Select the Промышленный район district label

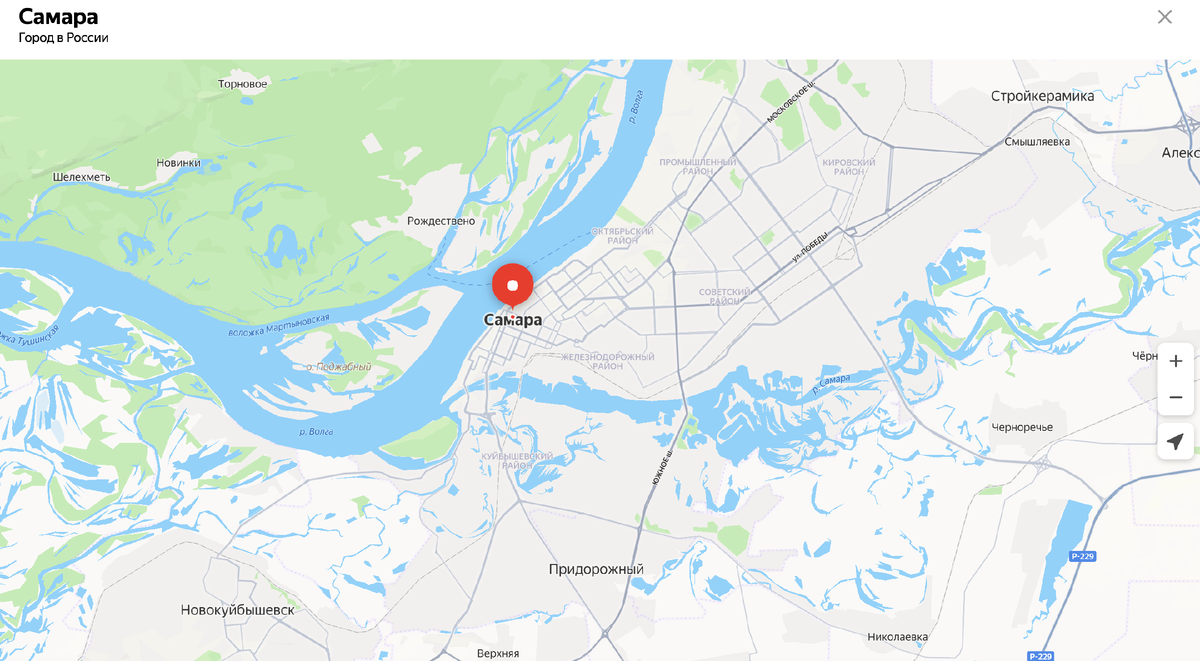(698, 166)
